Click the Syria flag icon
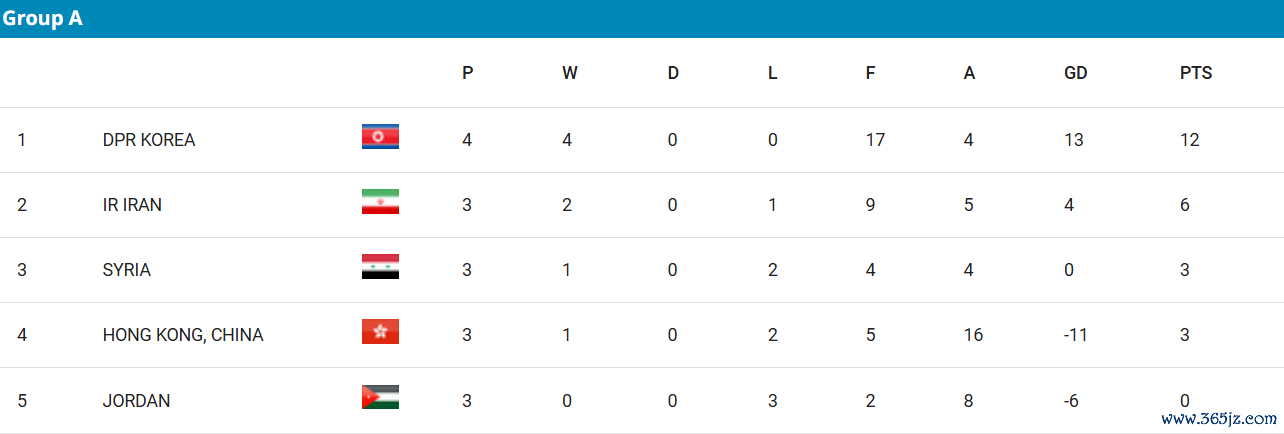1284x434 pixels. point(380,267)
